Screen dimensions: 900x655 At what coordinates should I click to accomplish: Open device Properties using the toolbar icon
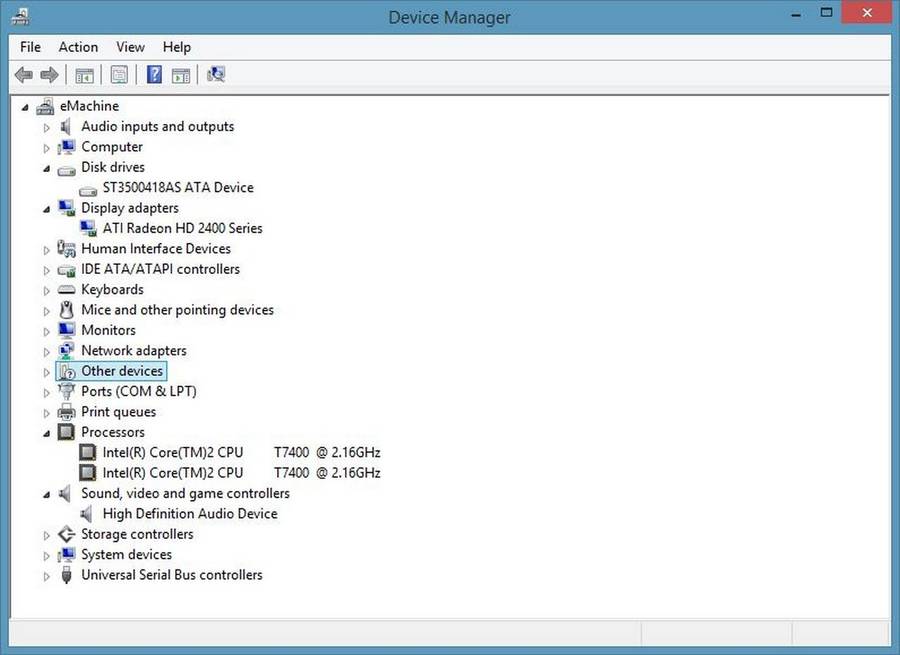(119, 74)
